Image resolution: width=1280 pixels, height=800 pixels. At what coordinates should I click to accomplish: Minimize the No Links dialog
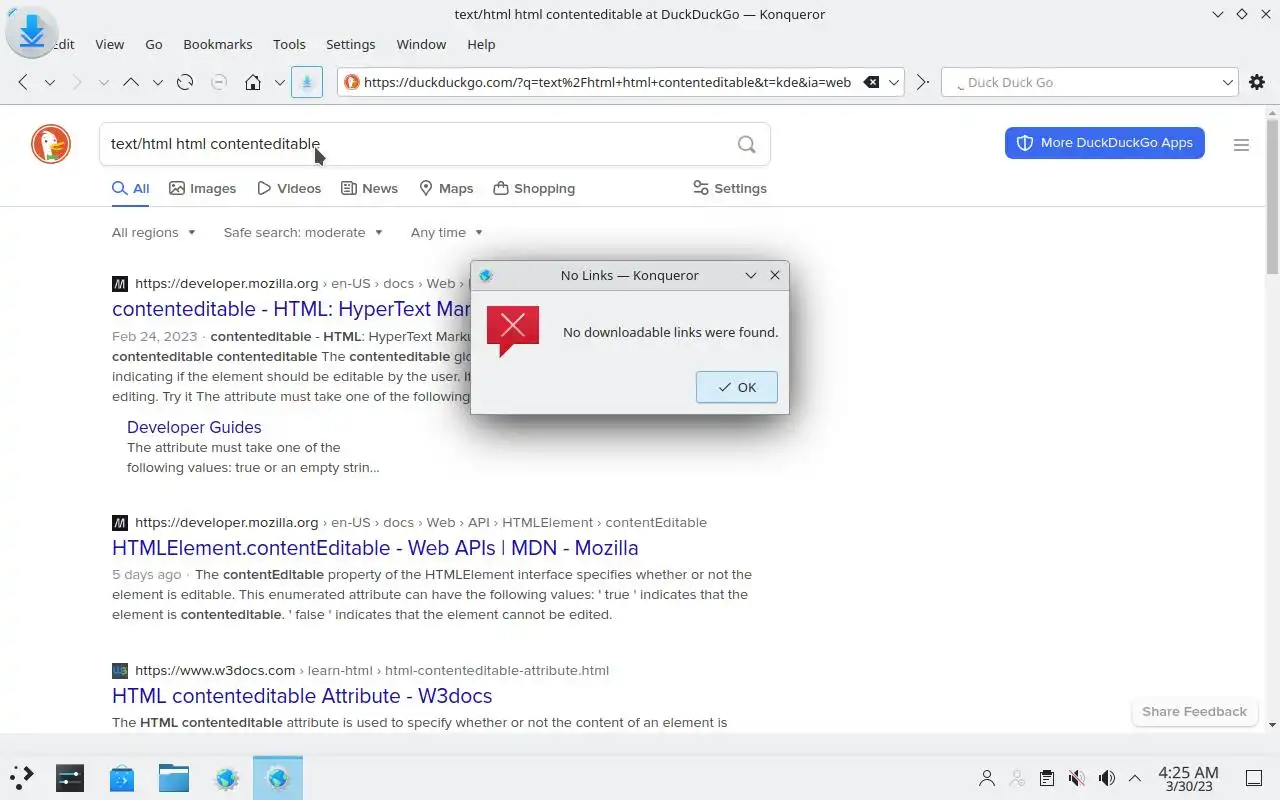click(751, 275)
